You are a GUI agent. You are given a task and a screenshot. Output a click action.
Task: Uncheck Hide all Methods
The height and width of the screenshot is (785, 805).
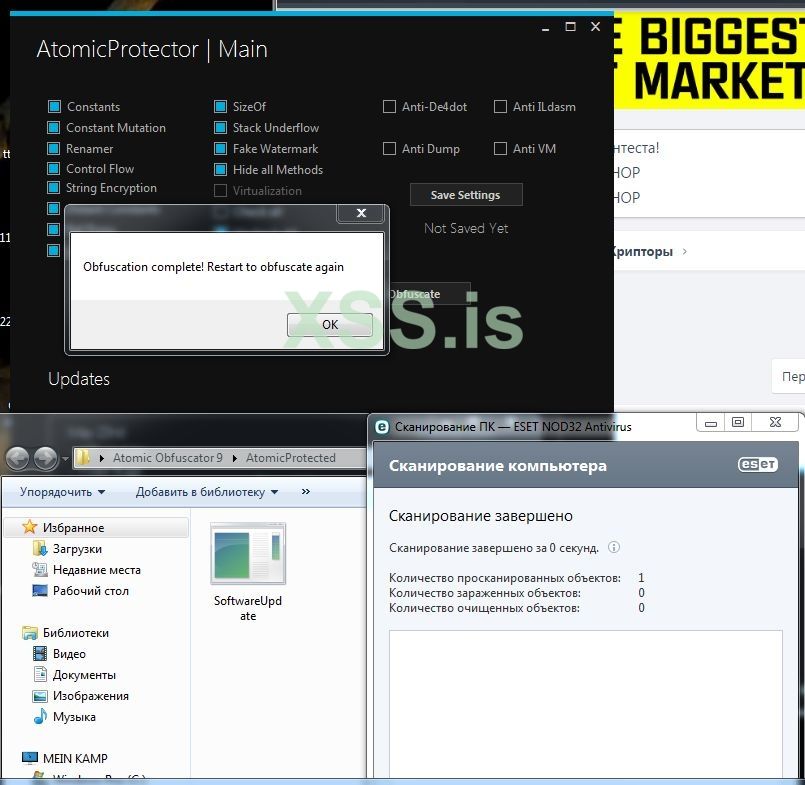(220, 169)
